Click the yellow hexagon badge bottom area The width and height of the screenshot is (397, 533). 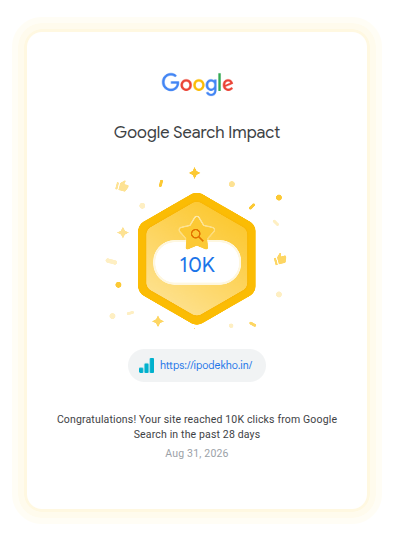click(x=197, y=306)
